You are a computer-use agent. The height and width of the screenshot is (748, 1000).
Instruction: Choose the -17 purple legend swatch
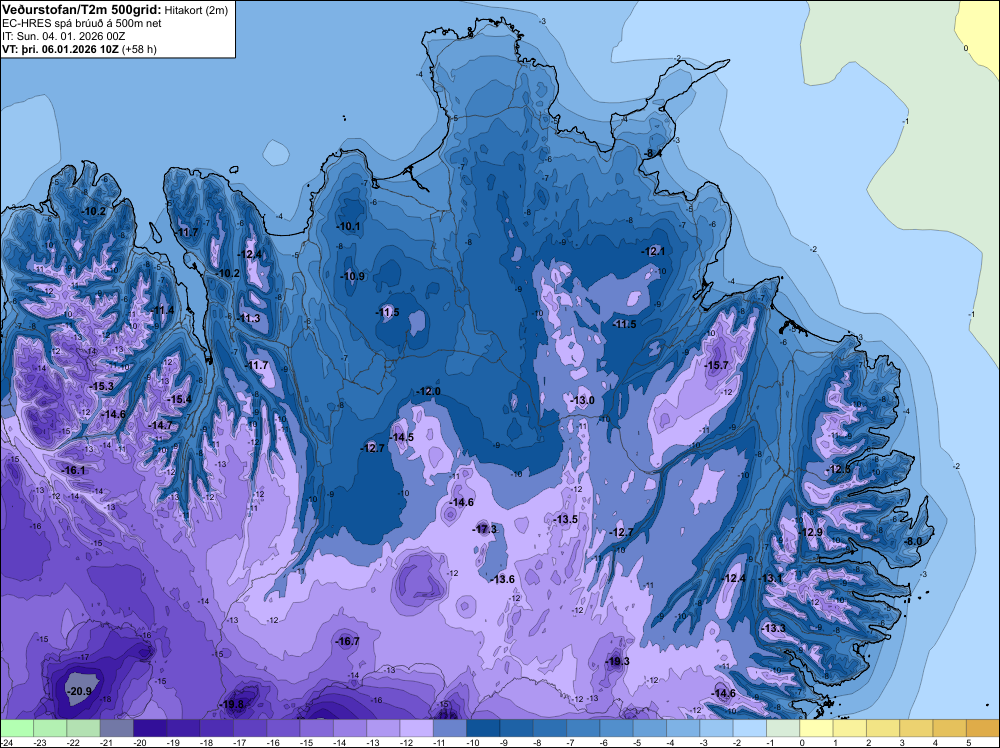click(250, 728)
